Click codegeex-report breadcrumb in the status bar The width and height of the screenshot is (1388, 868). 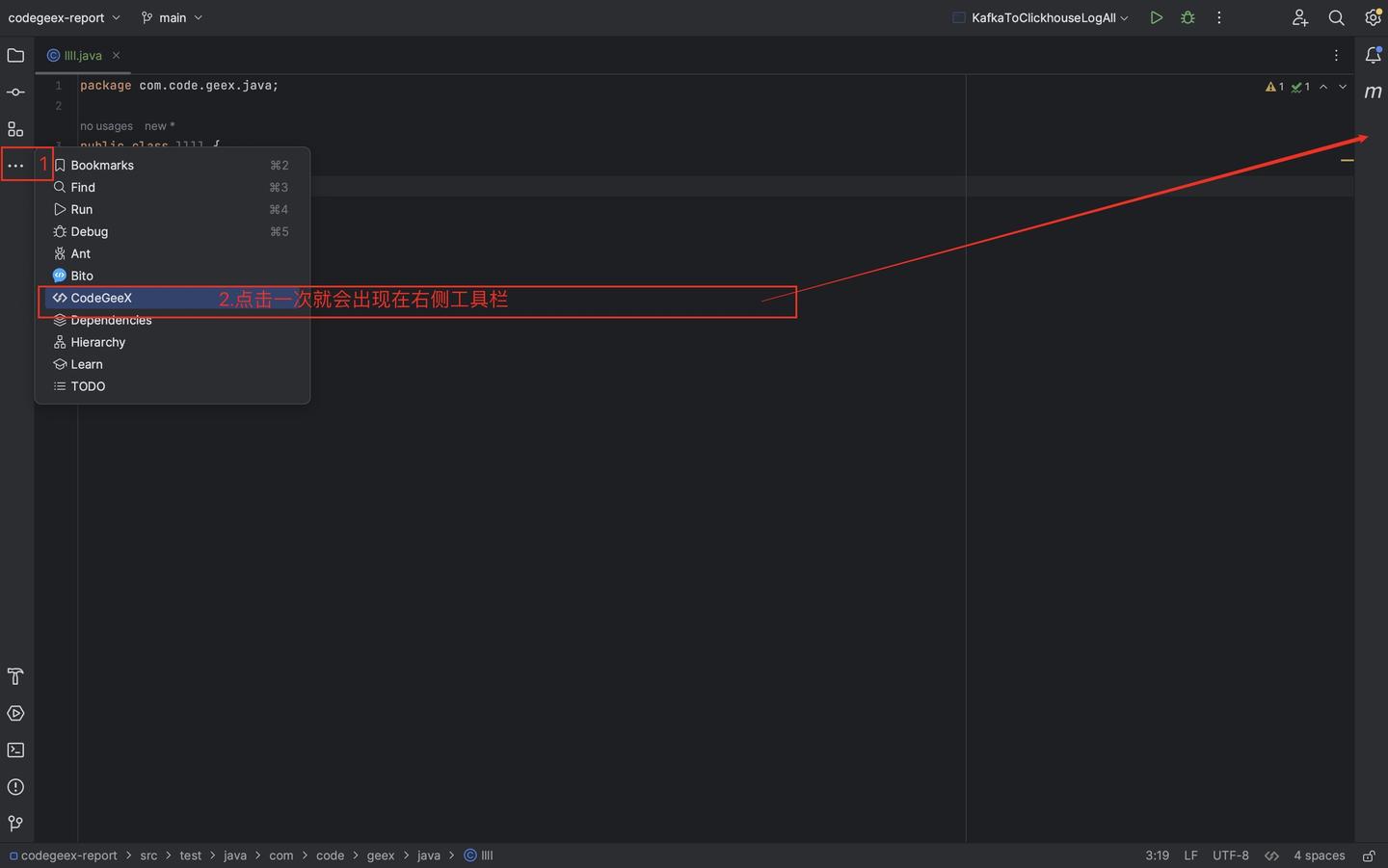[x=63, y=855]
